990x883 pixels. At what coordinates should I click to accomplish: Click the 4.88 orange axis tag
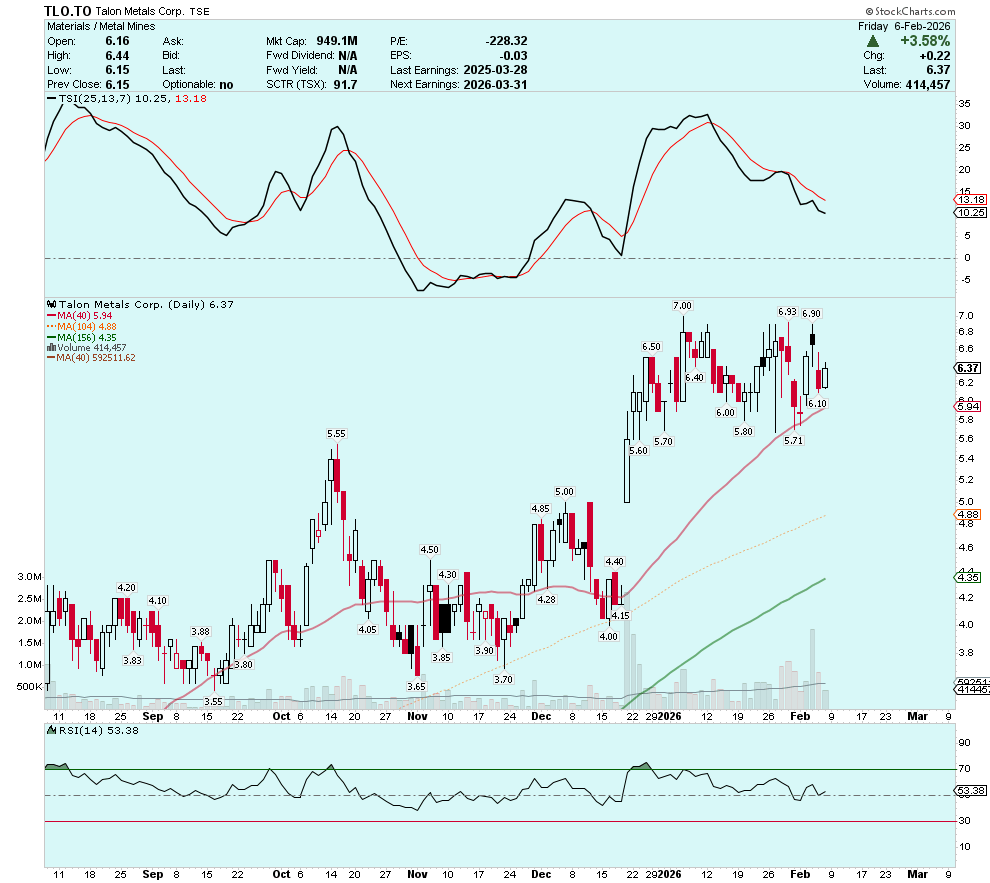(969, 514)
